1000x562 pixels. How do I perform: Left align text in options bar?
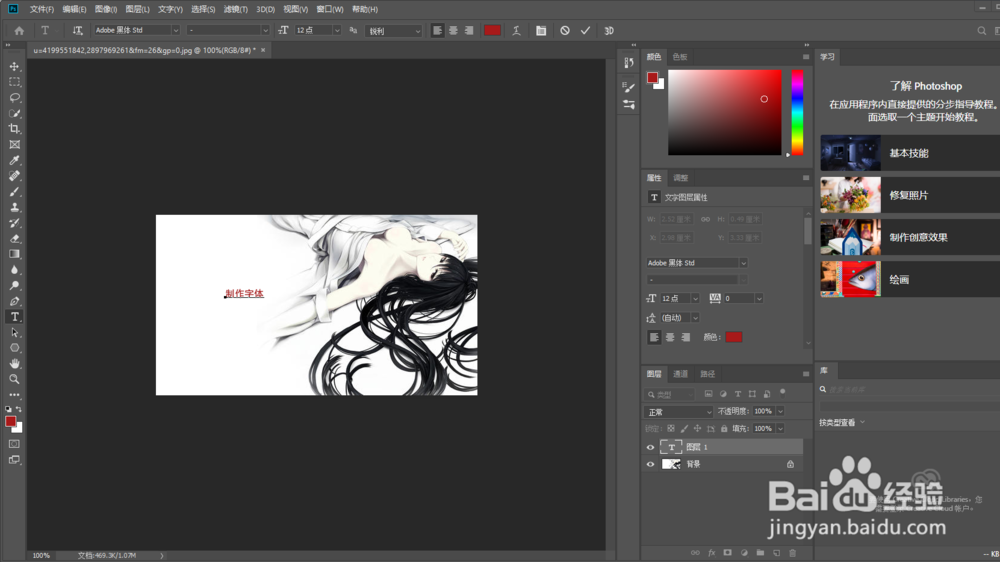438,31
